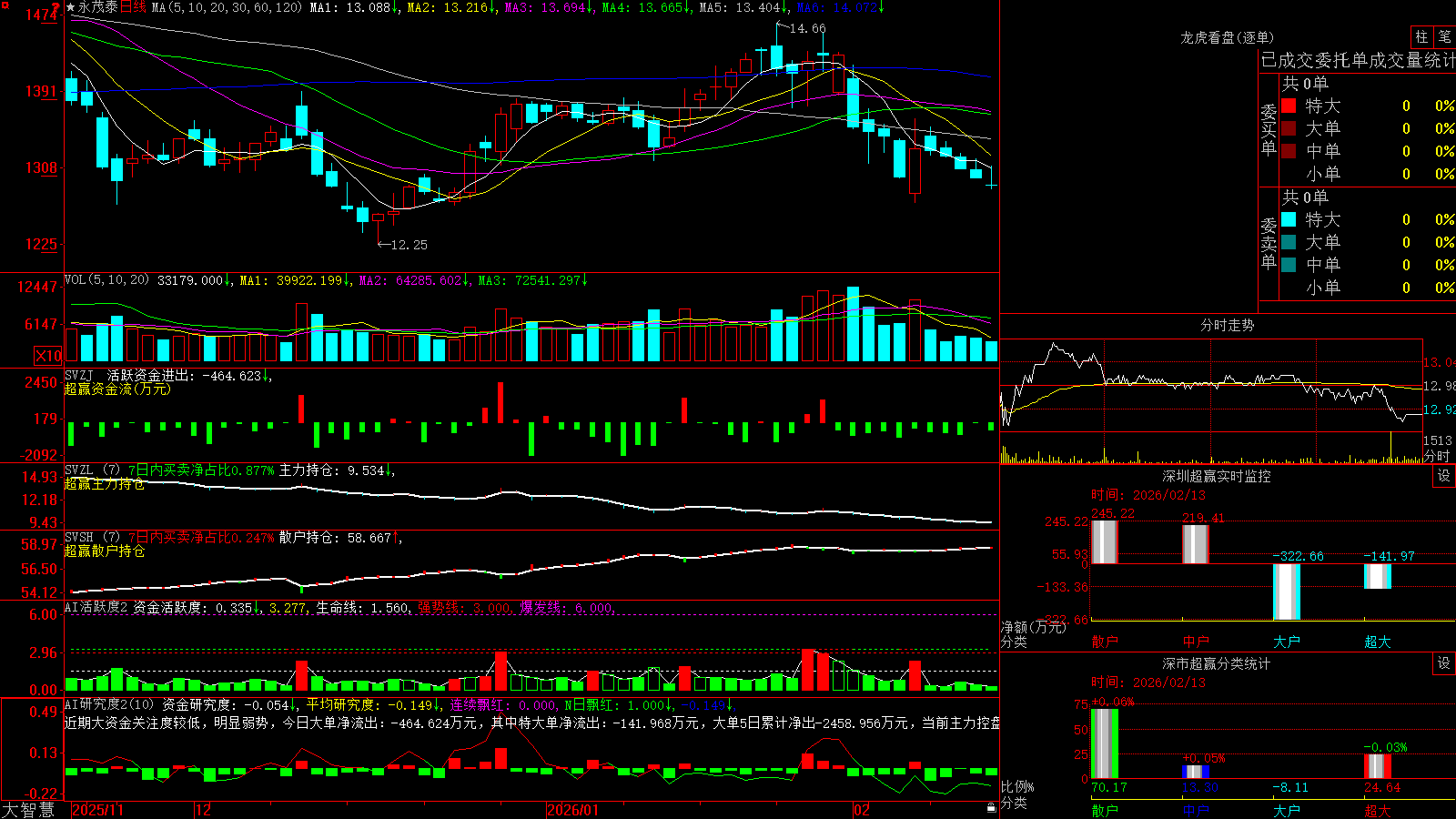Click the 委买单 section label
This screenshot has width=1456, height=819.
tap(1269, 129)
